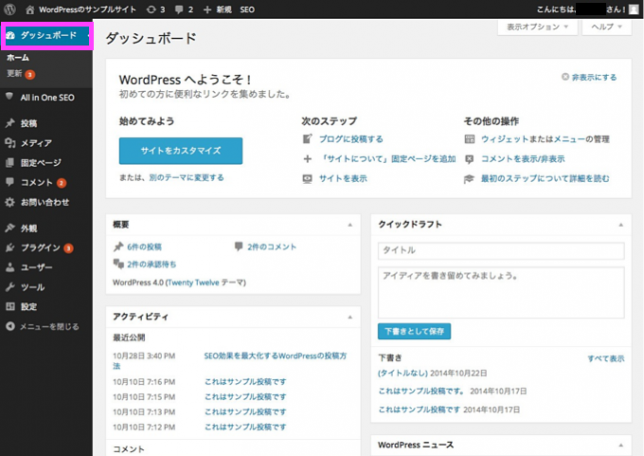The height and width of the screenshot is (456, 644).
Task: Open the site home icon in admin bar
Action: pos(30,9)
